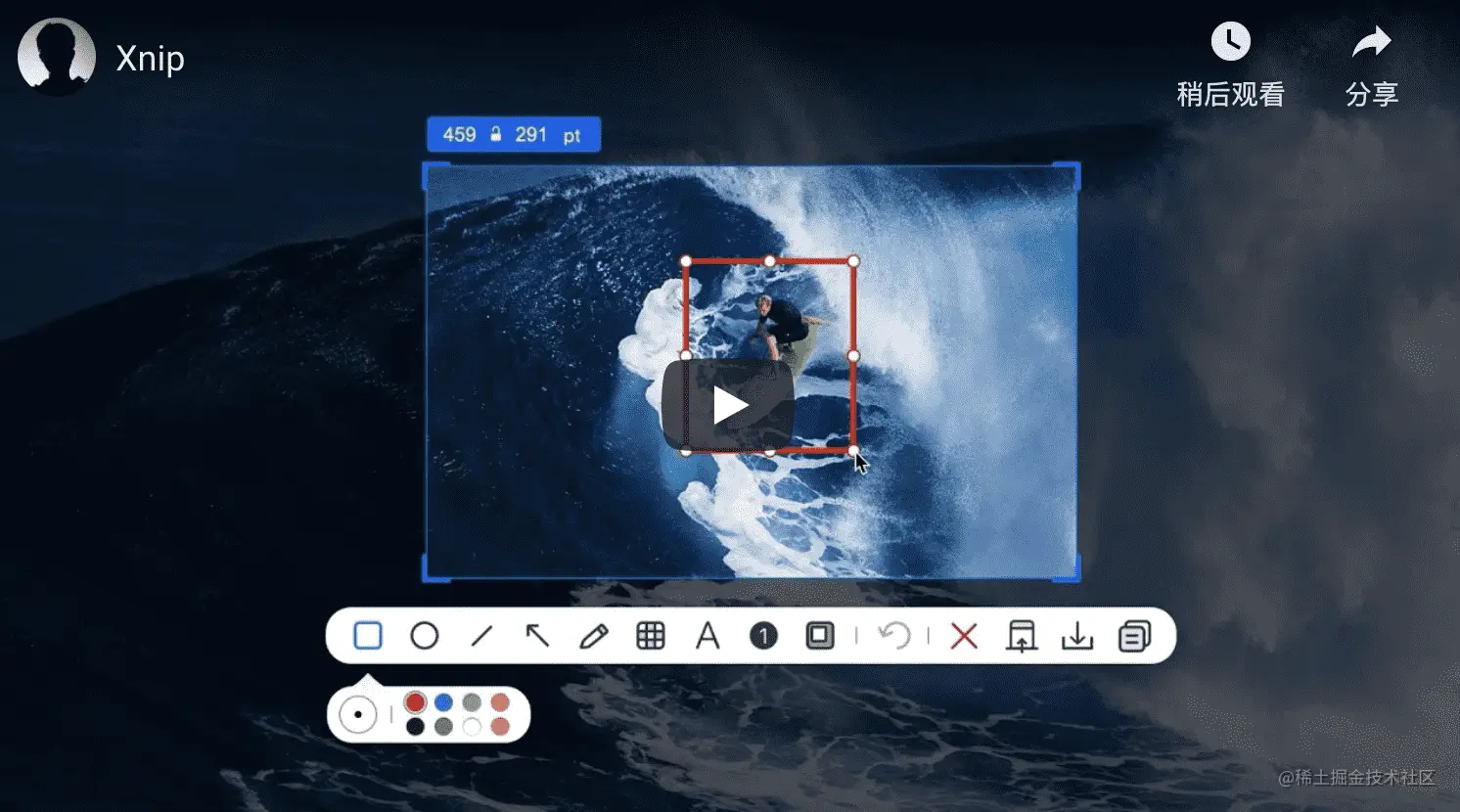Choose the light gray color swatch
This screenshot has width=1460, height=812.
pos(472,702)
